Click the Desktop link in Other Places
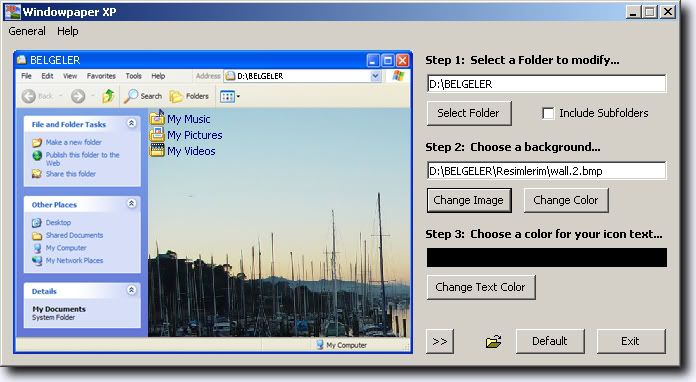This screenshot has height=382, width=696. pos(58,222)
